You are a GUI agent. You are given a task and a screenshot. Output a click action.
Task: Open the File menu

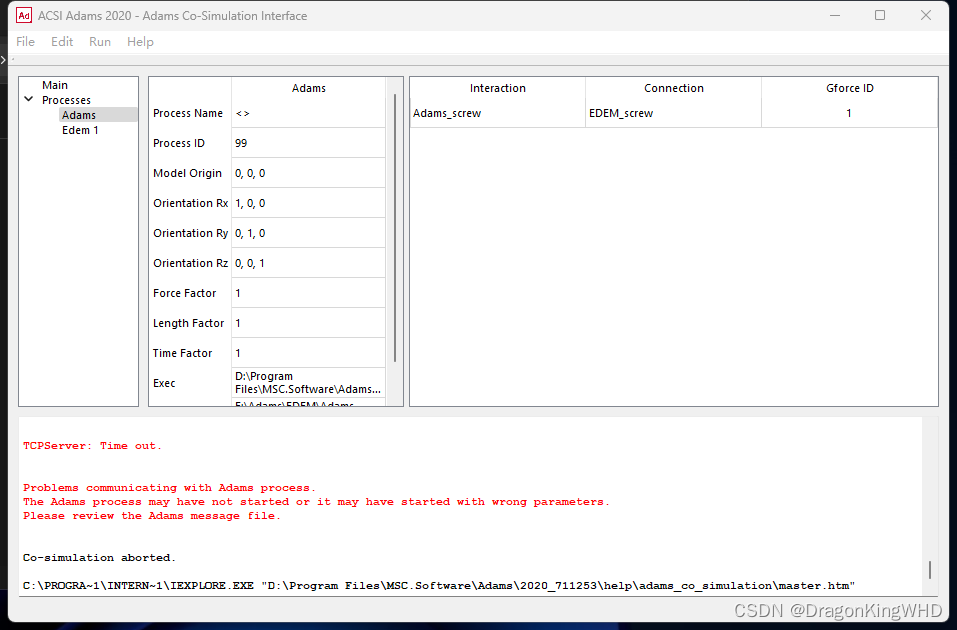(25, 42)
